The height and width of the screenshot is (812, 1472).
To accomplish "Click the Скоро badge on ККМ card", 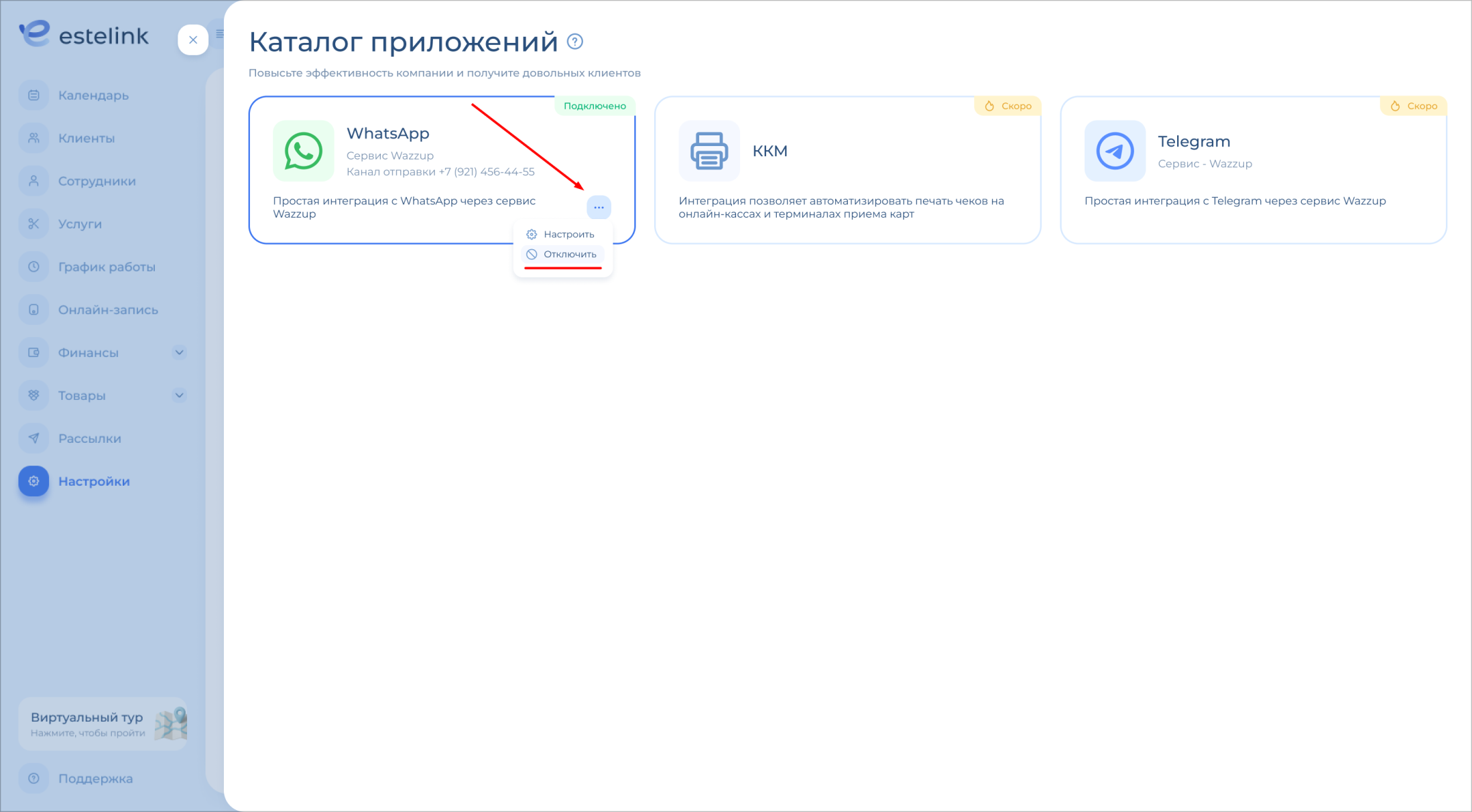I will coord(1007,106).
